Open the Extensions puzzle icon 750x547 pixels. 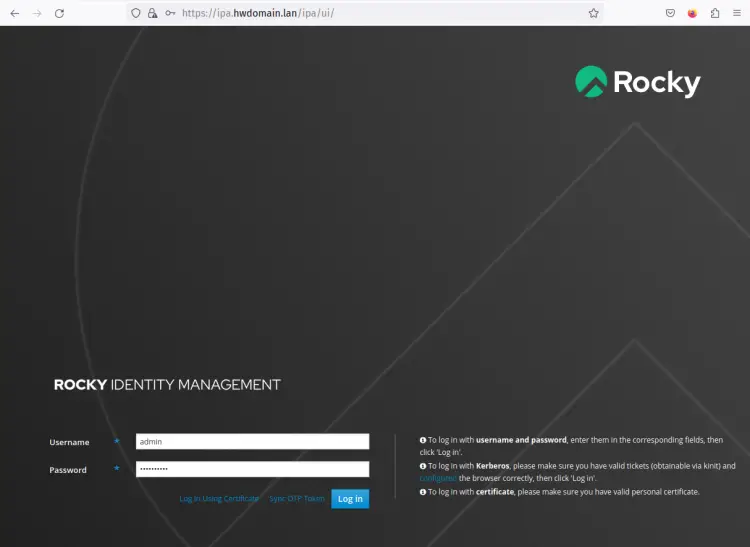pyautogui.click(x=715, y=13)
